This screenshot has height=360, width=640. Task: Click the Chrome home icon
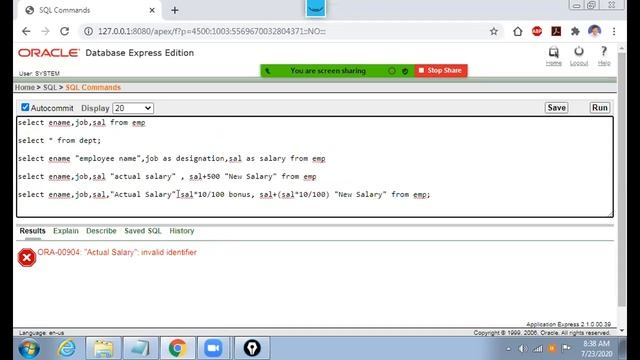click(x=518, y=31)
